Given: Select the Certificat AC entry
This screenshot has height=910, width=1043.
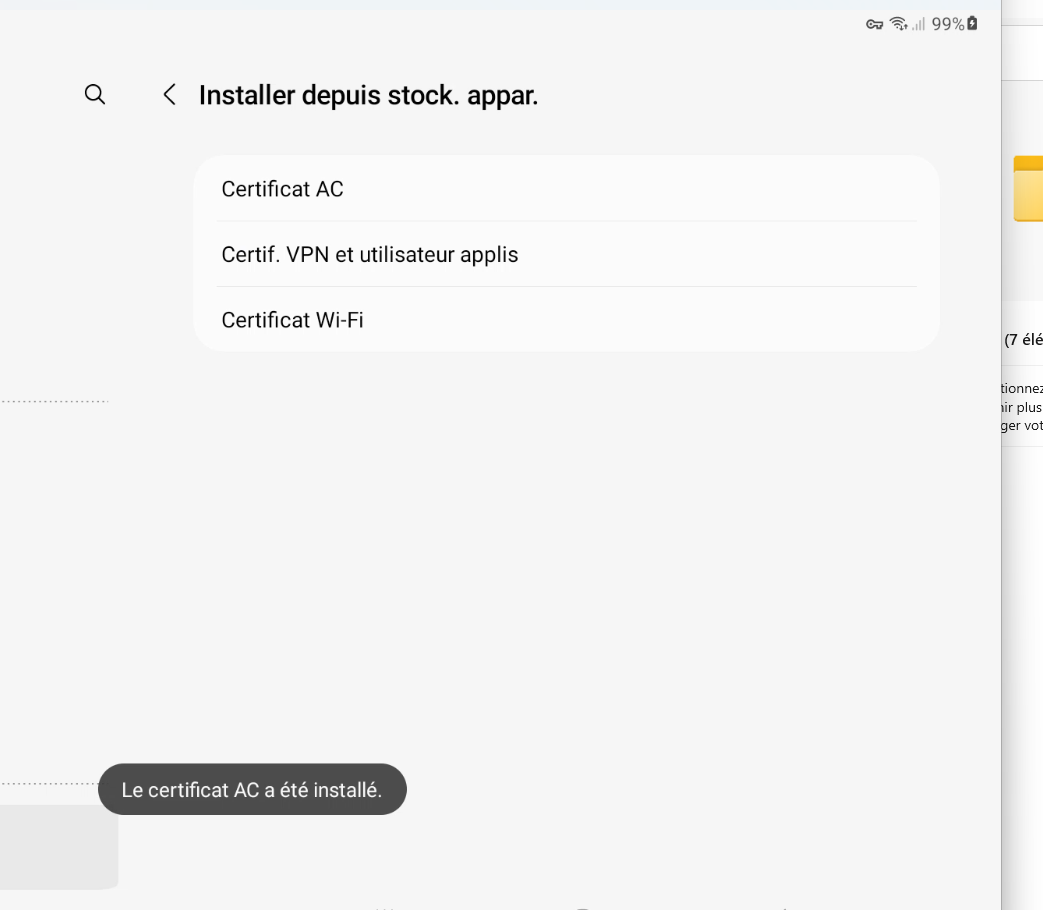Looking at the screenshot, I should coord(282,189).
